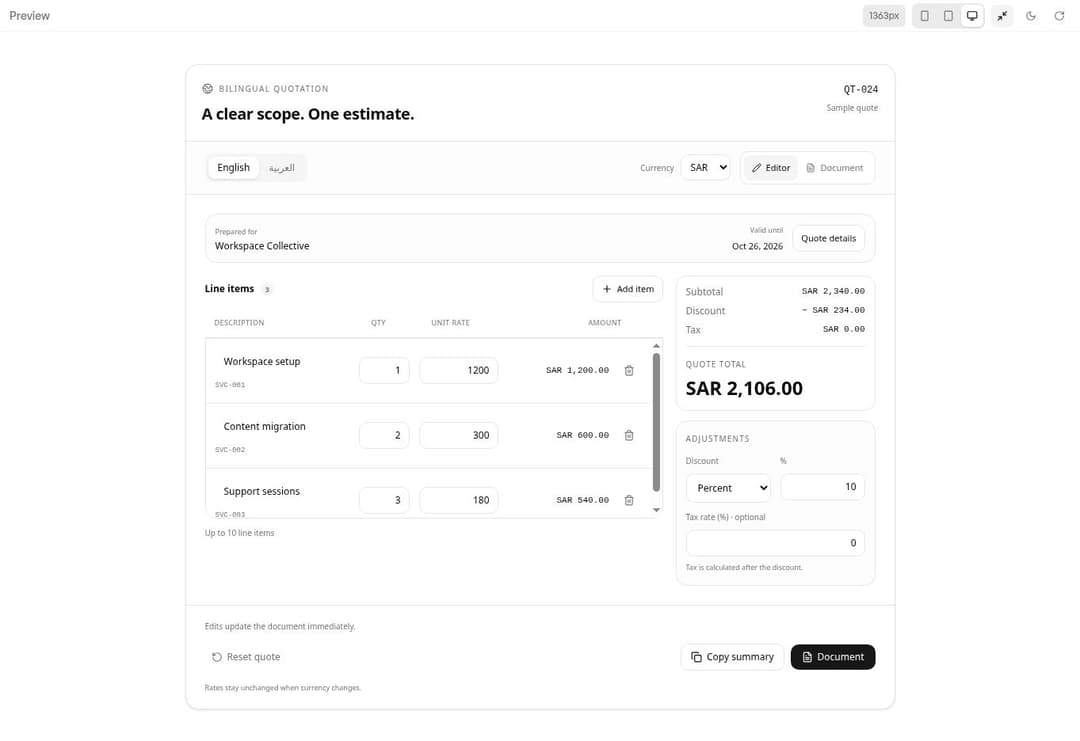Click the SAR 234.00 discount value

coord(833,310)
